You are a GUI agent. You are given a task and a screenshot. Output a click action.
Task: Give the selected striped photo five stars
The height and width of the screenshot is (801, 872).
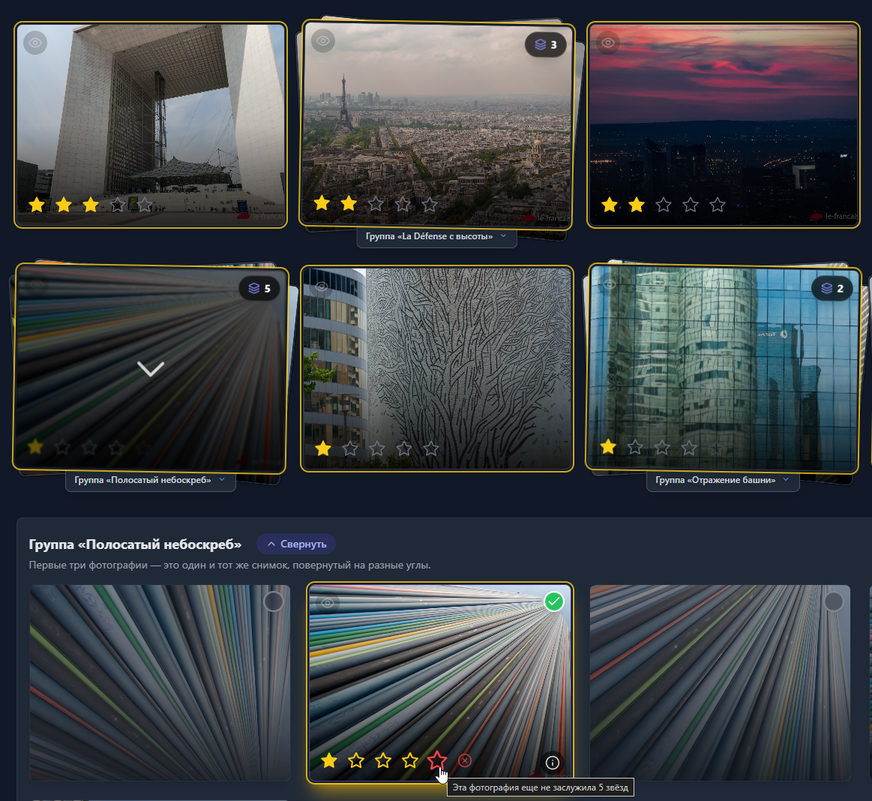[x=437, y=761]
